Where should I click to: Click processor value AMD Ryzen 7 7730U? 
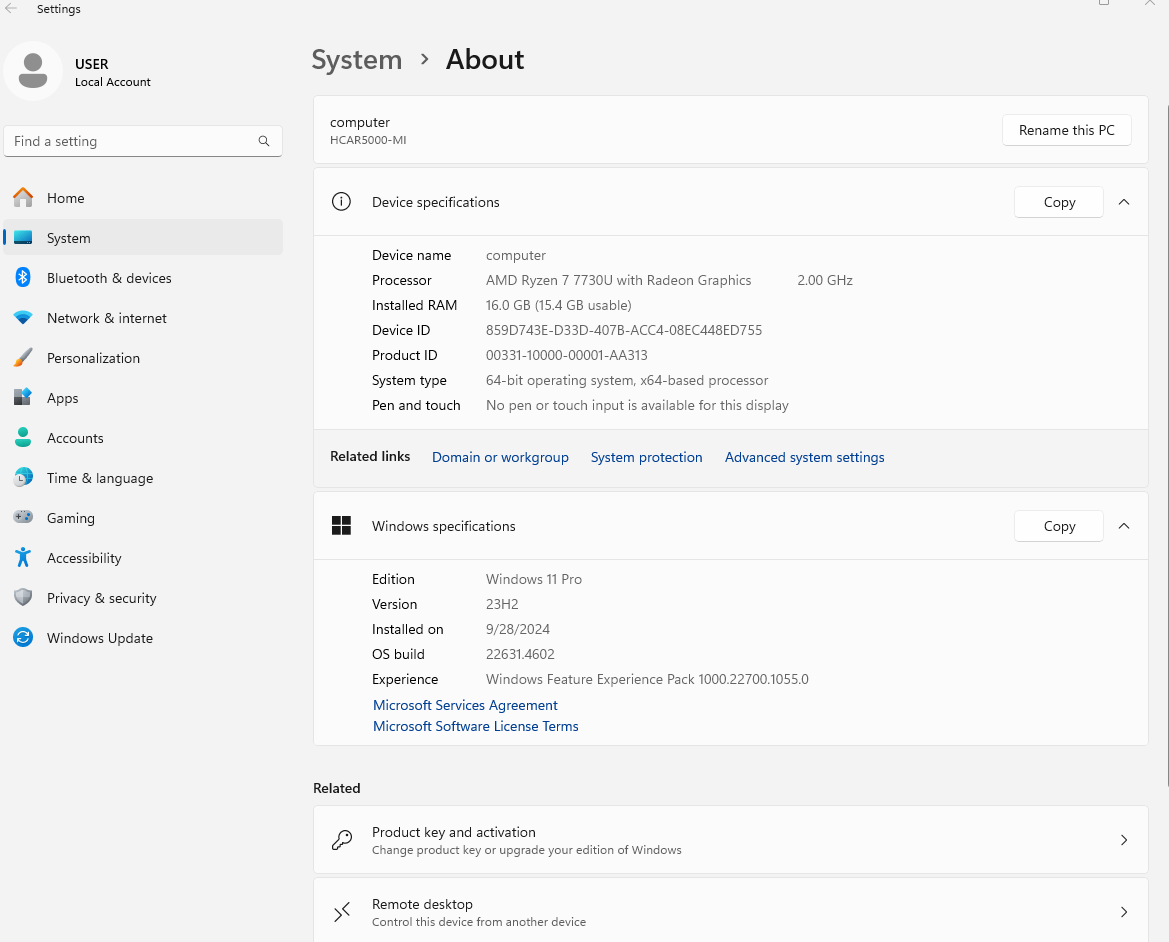pyautogui.click(x=619, y=280)
